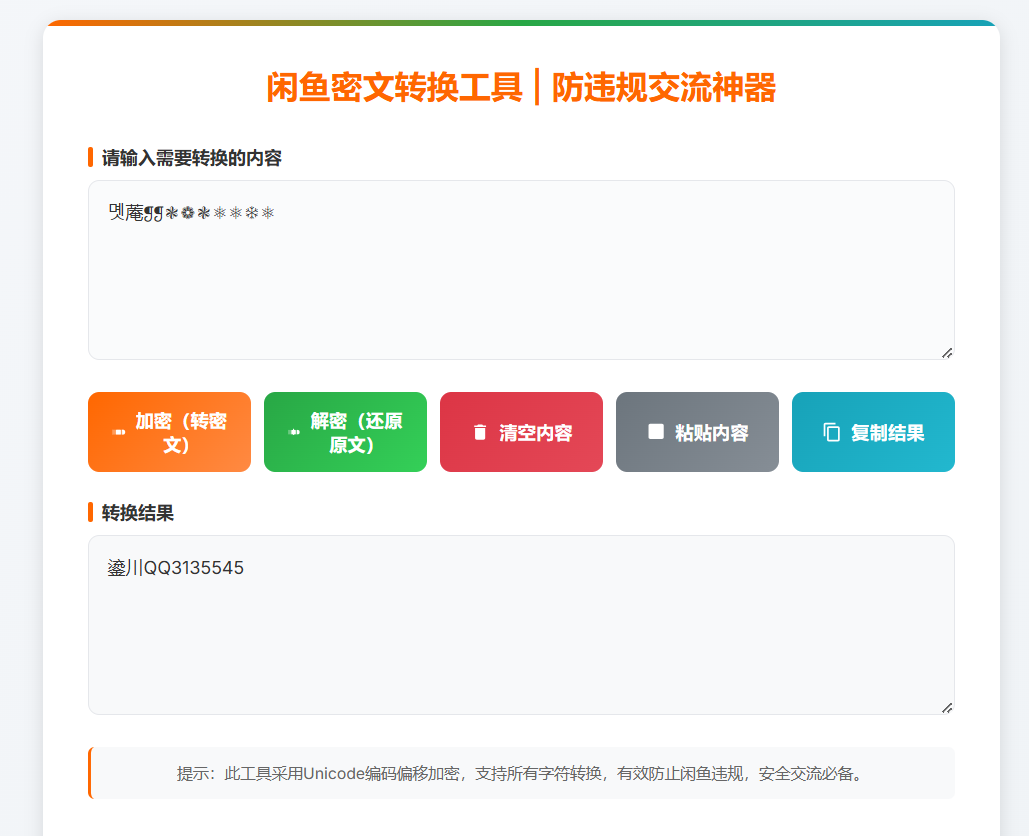
Task: Click the resize handle of the result textarea
Action: [946, 707]
